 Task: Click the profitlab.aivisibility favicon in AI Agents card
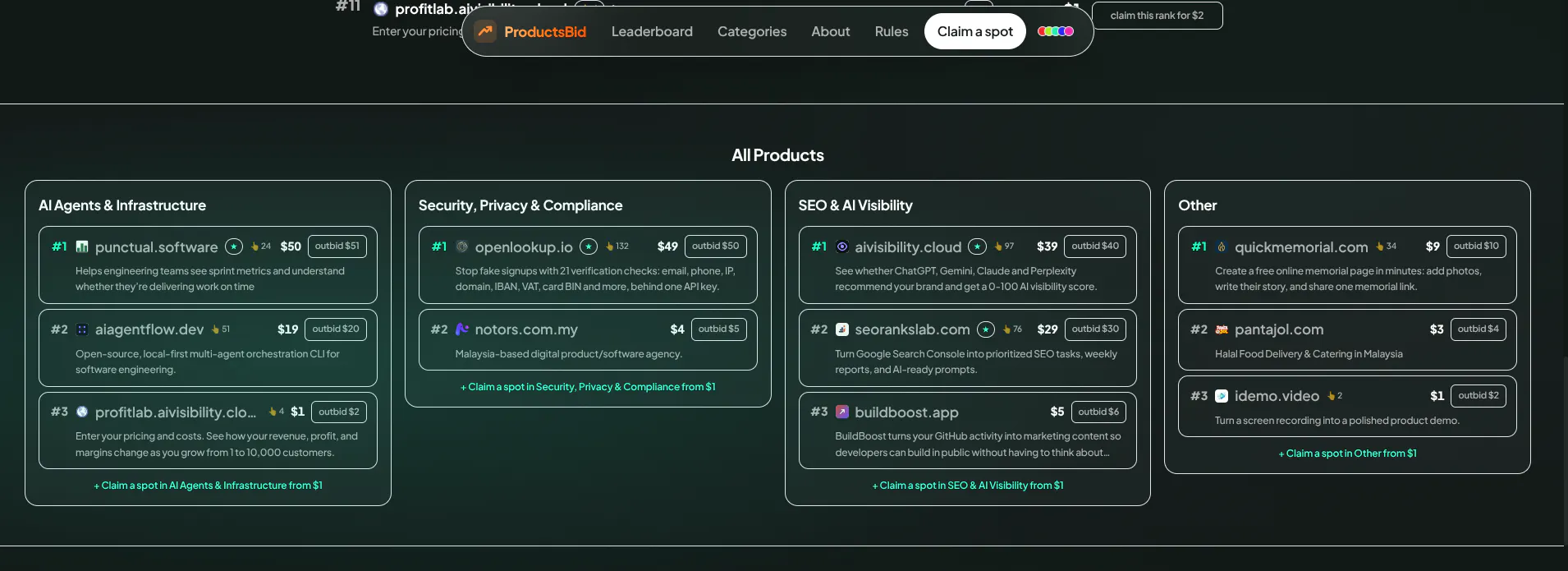click(x=82, y=412)
